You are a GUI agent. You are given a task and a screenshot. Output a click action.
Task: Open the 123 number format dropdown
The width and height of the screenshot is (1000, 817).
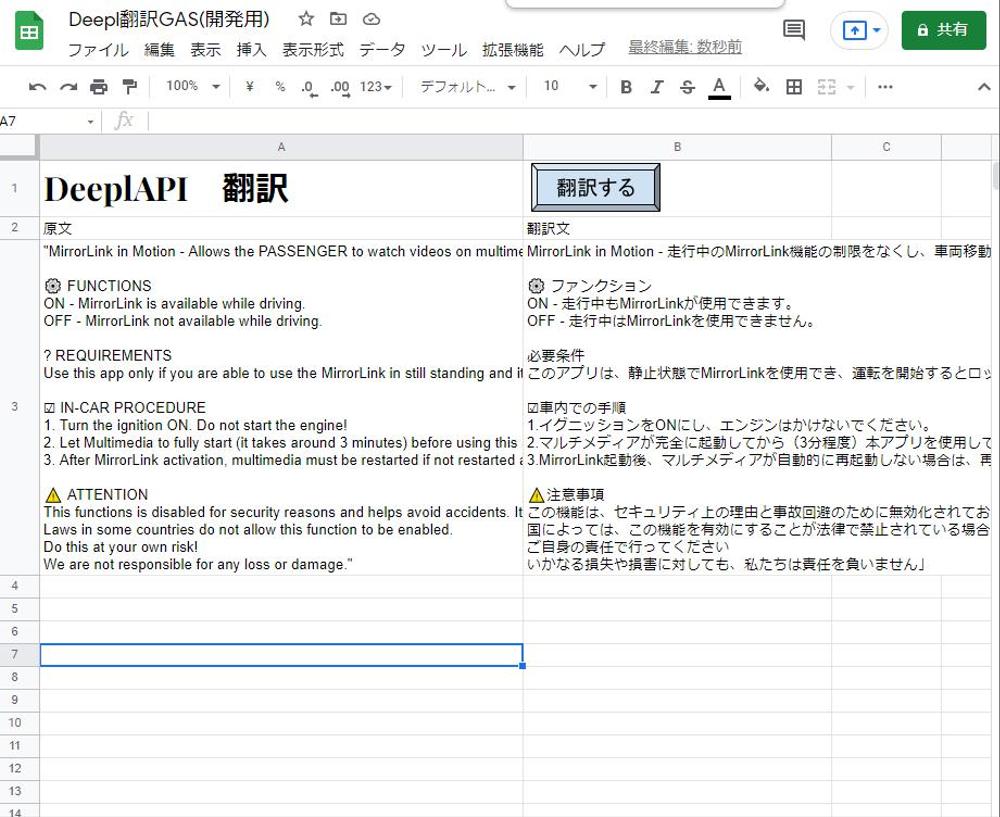click(376, 87)
